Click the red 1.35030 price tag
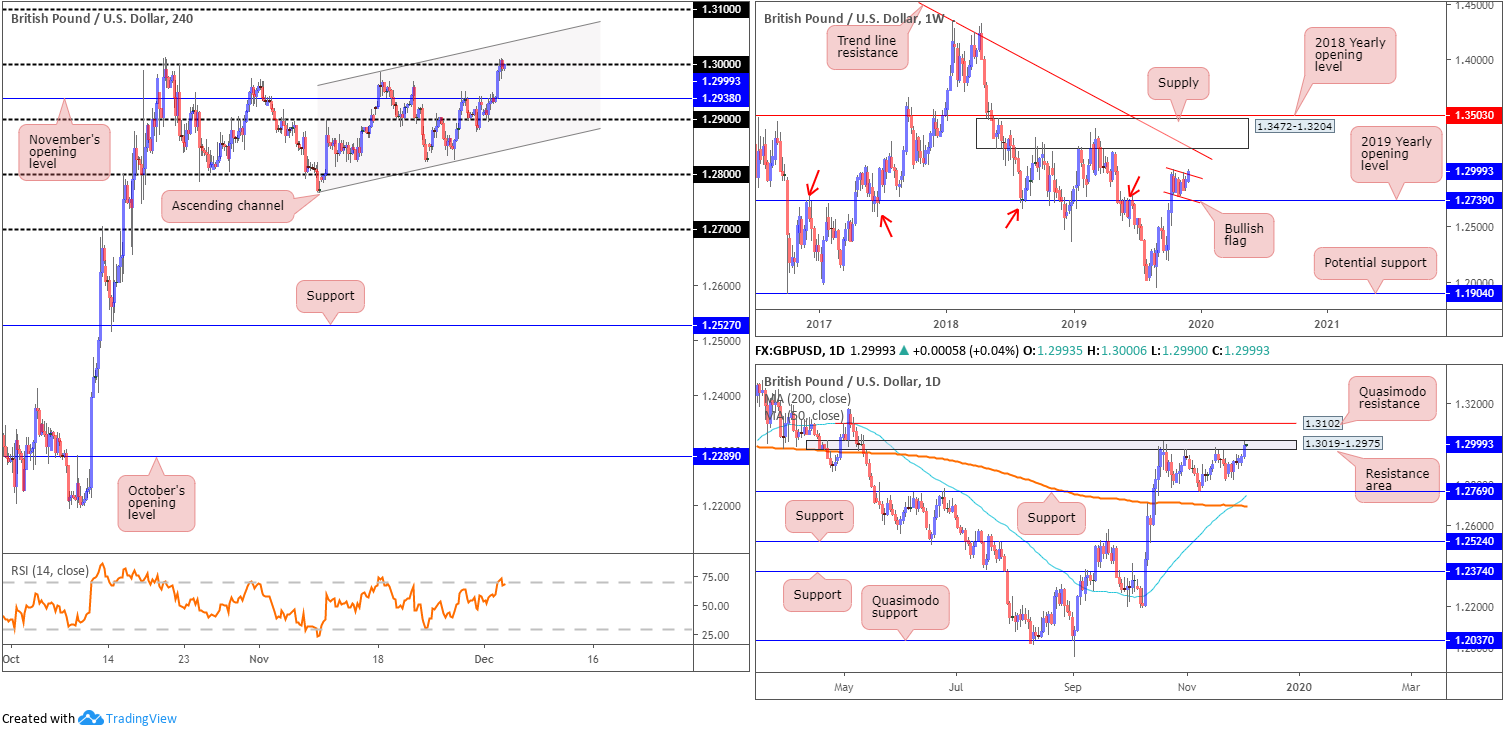Viewport: 1505px width, 729px height. coord(1474,116)
